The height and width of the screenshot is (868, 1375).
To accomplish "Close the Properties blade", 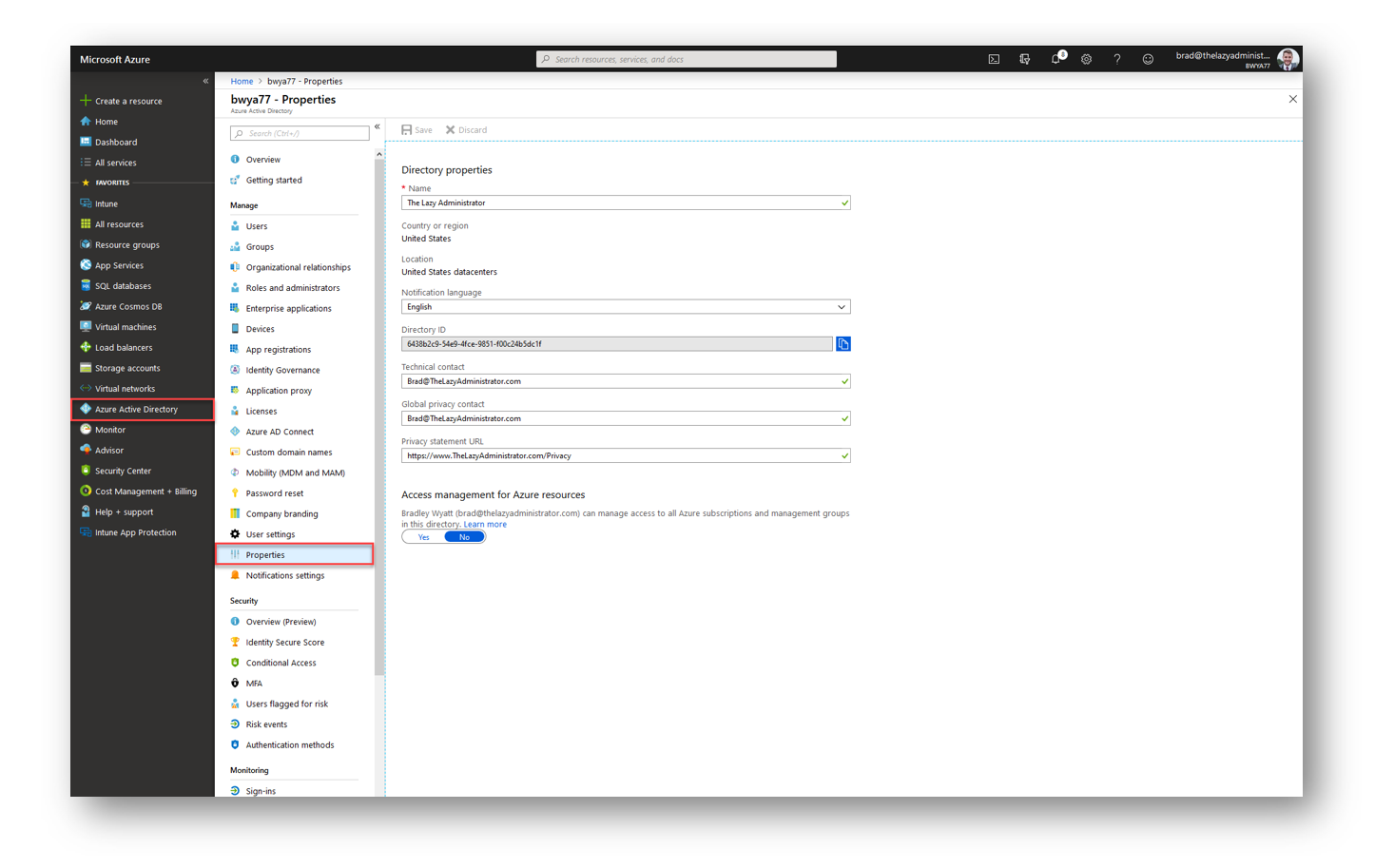I will 1292,99.
